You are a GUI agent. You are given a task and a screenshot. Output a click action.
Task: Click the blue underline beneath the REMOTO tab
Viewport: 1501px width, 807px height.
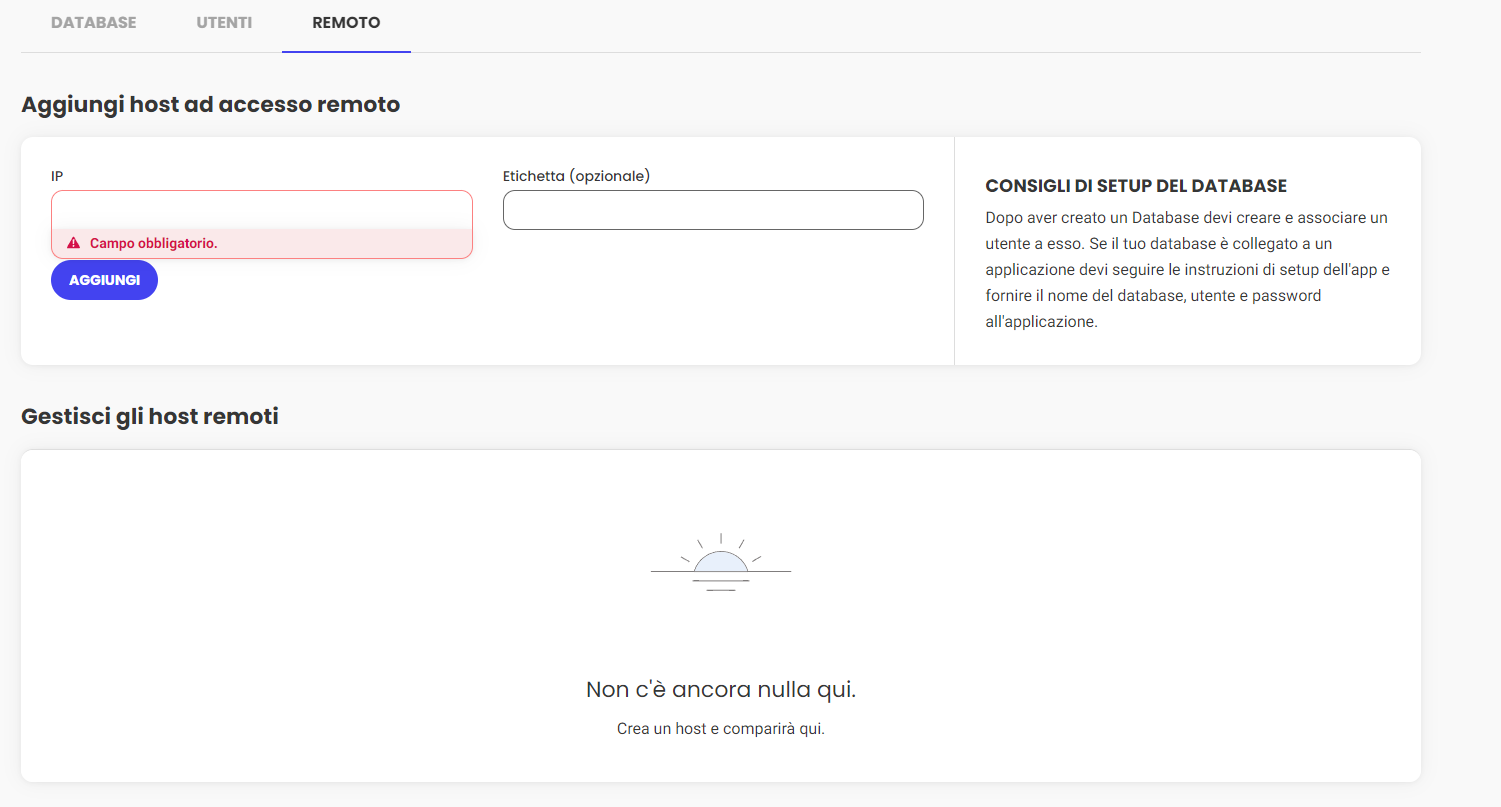click(x=346, y=51)
